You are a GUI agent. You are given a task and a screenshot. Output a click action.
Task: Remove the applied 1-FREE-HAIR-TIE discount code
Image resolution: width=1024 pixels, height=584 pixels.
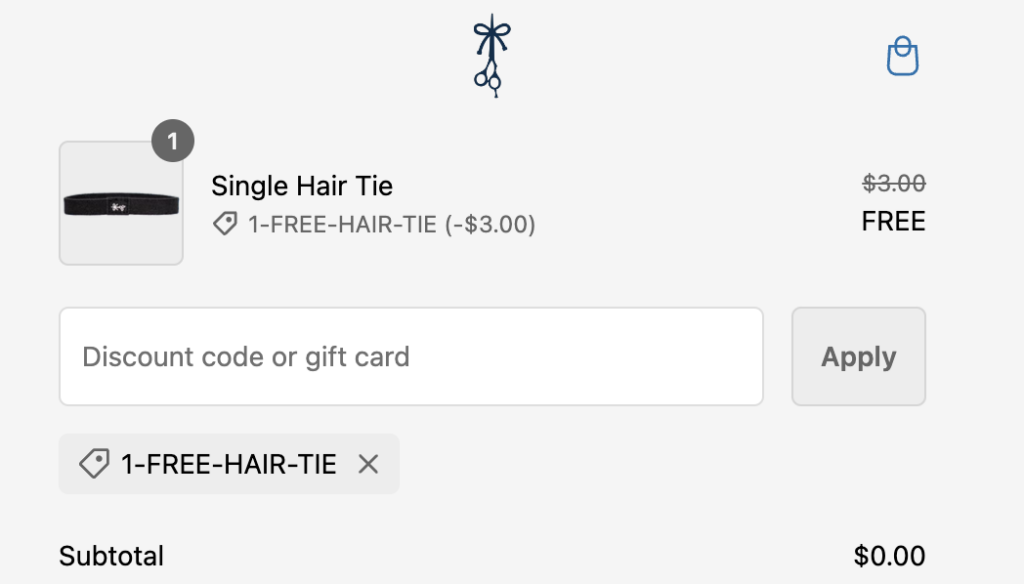click(369, 464)
